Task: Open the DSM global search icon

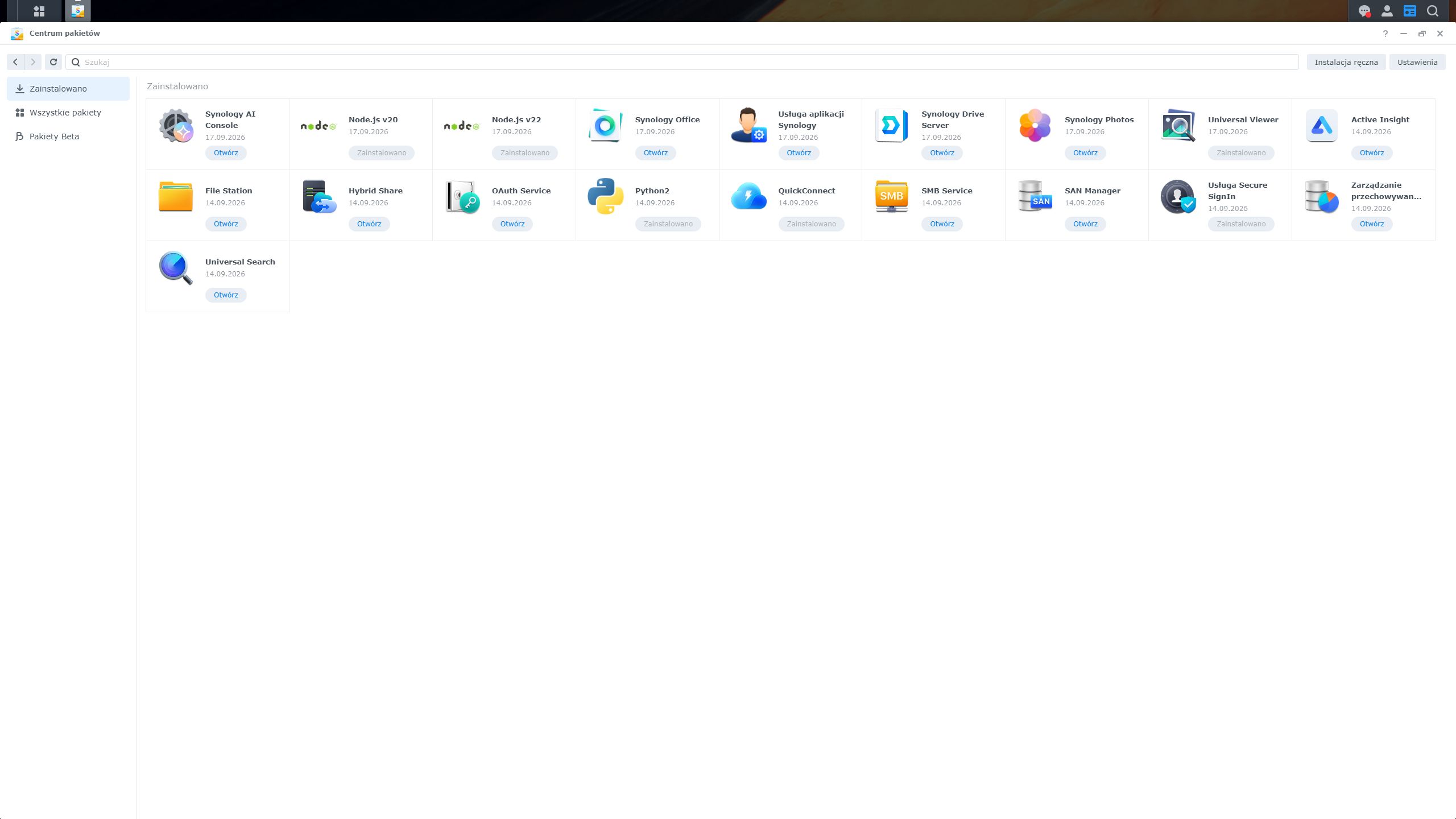Action: [x=1433, y=11]
